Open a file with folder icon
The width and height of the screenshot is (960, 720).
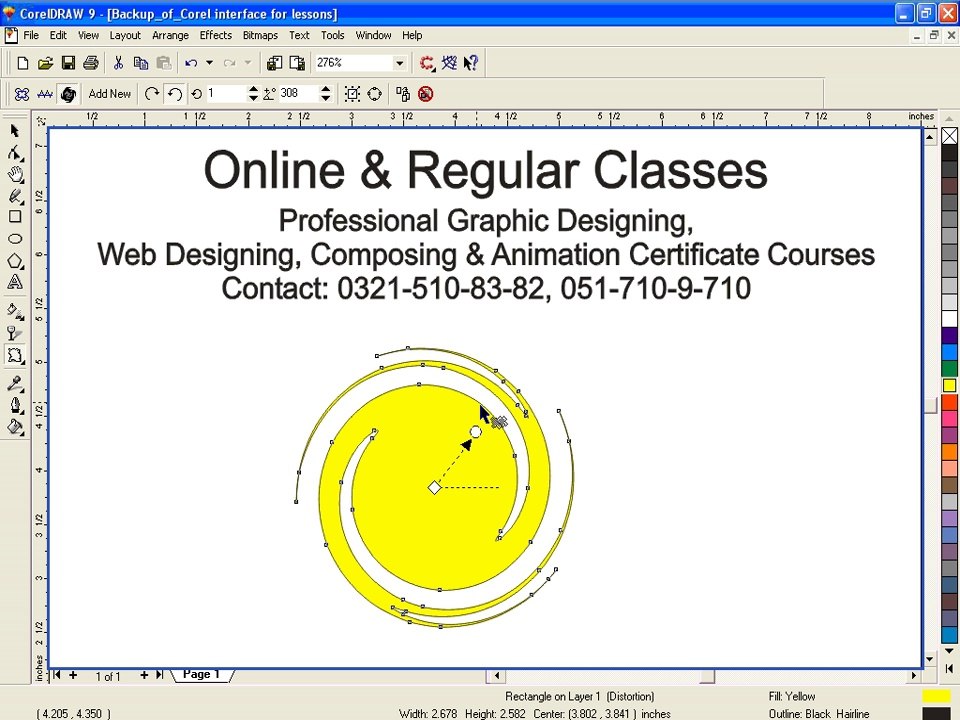click(45, 62)
